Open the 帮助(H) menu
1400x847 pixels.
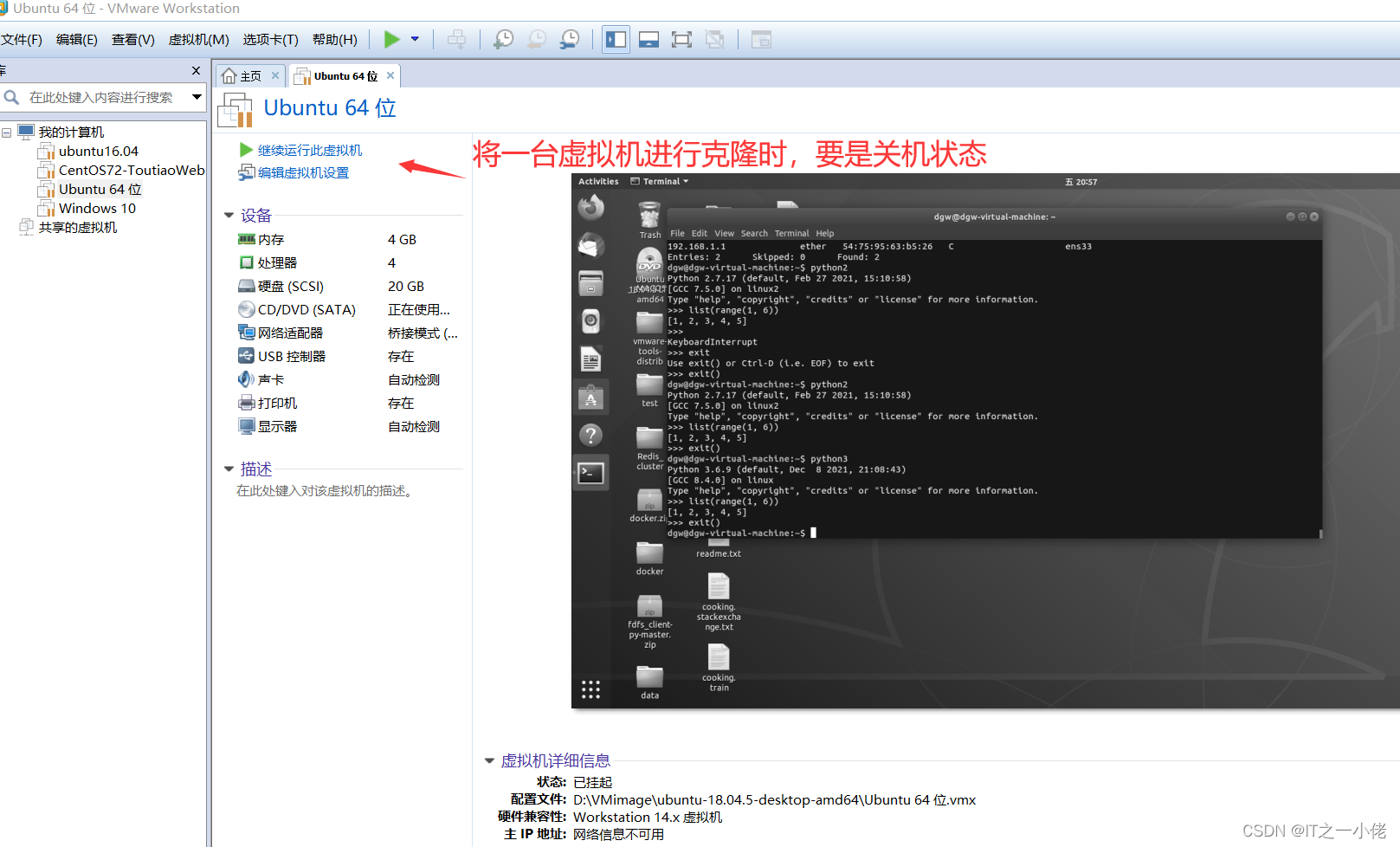pos(335,39)
